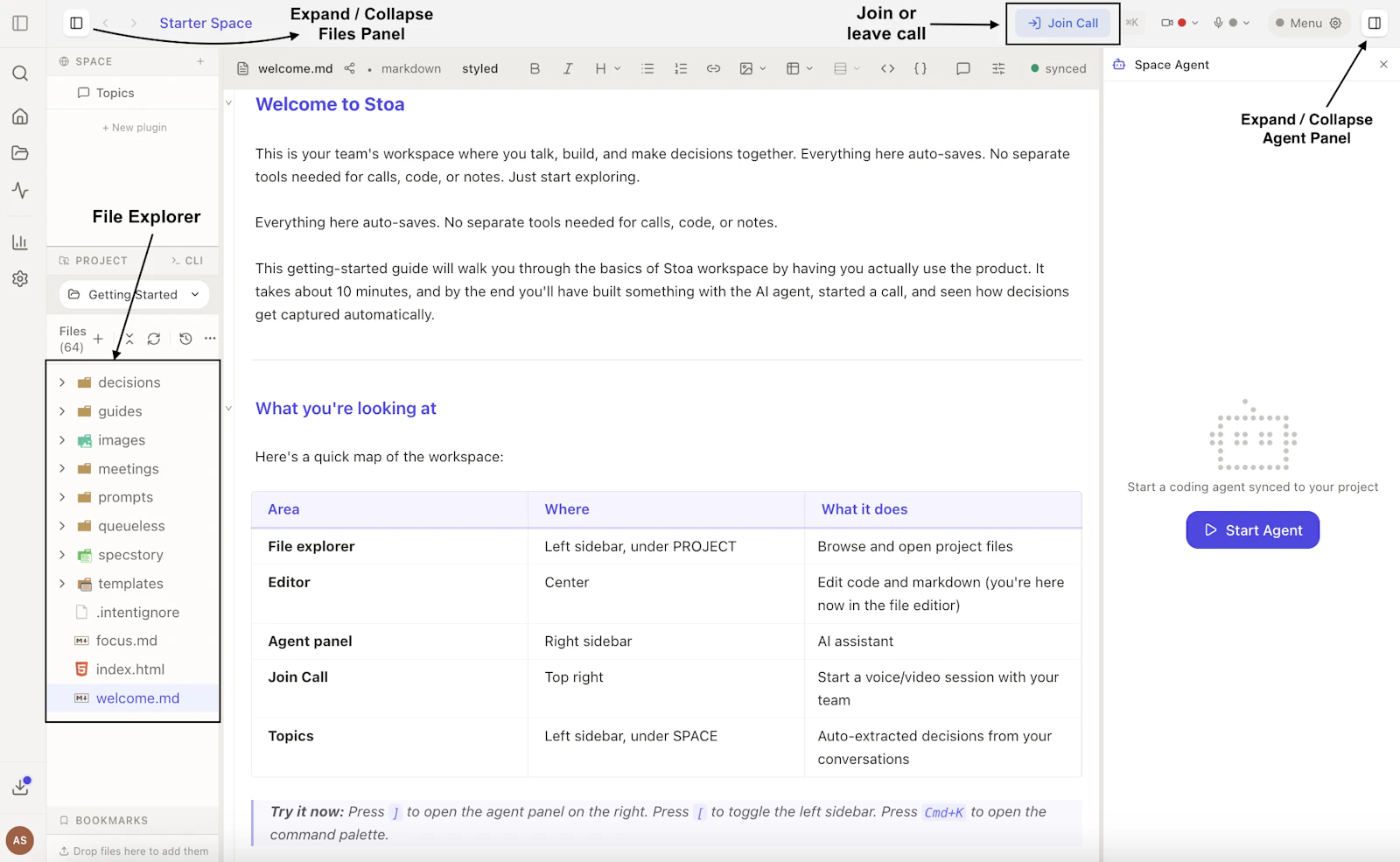Toggle the Agent panel with the top-right icon

pyautogui.click(x=1374, y=24)
